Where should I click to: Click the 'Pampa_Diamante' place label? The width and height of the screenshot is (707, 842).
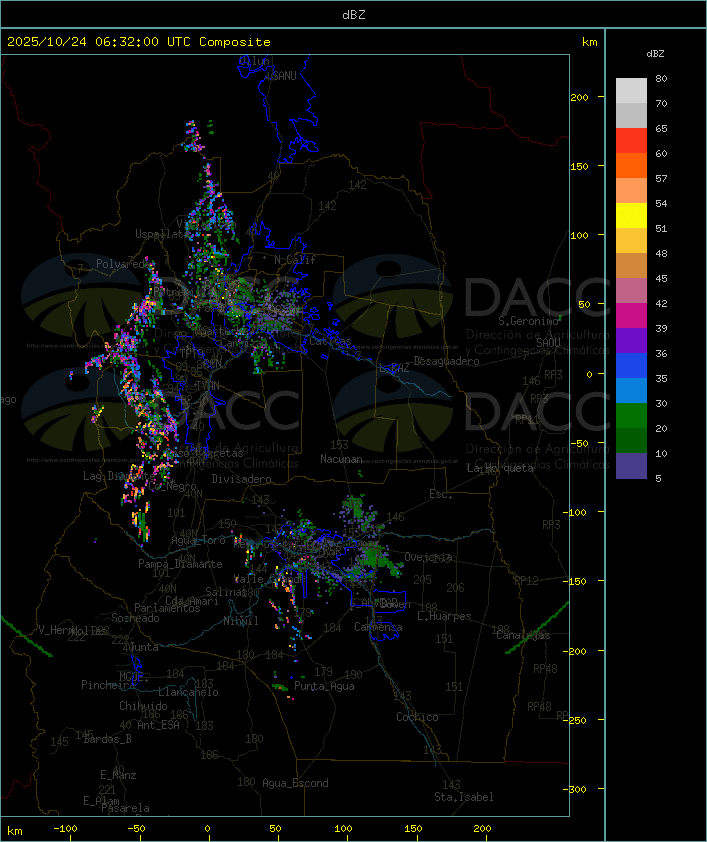(180, 564)
